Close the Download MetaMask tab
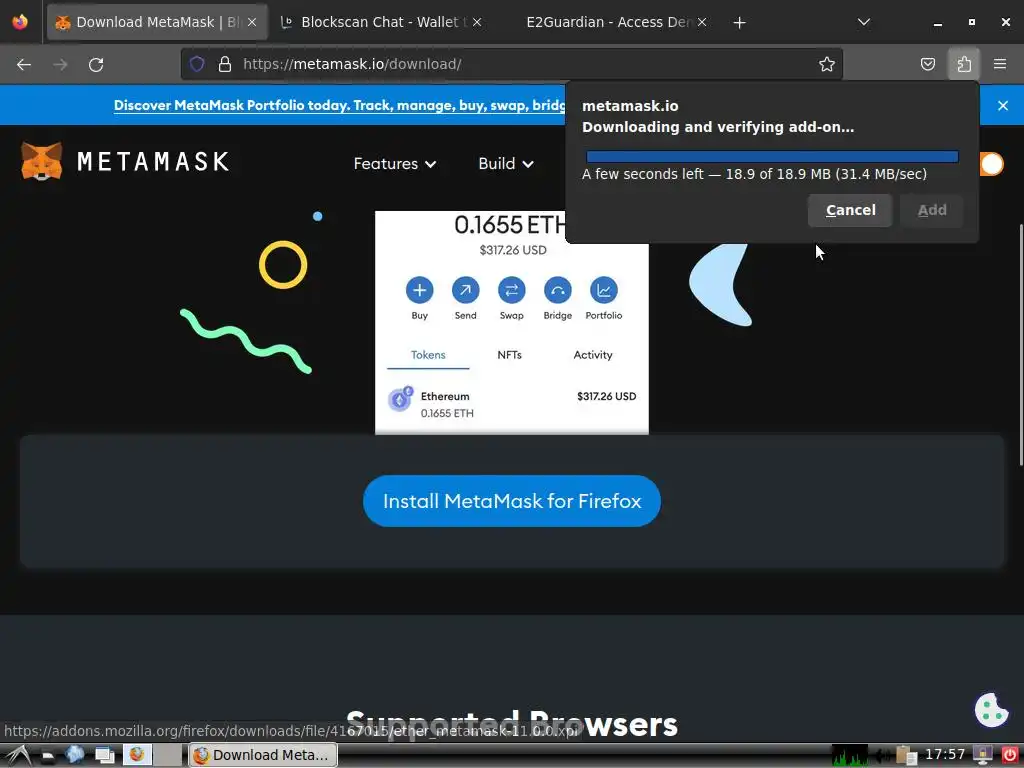 (x=252, y=22)
